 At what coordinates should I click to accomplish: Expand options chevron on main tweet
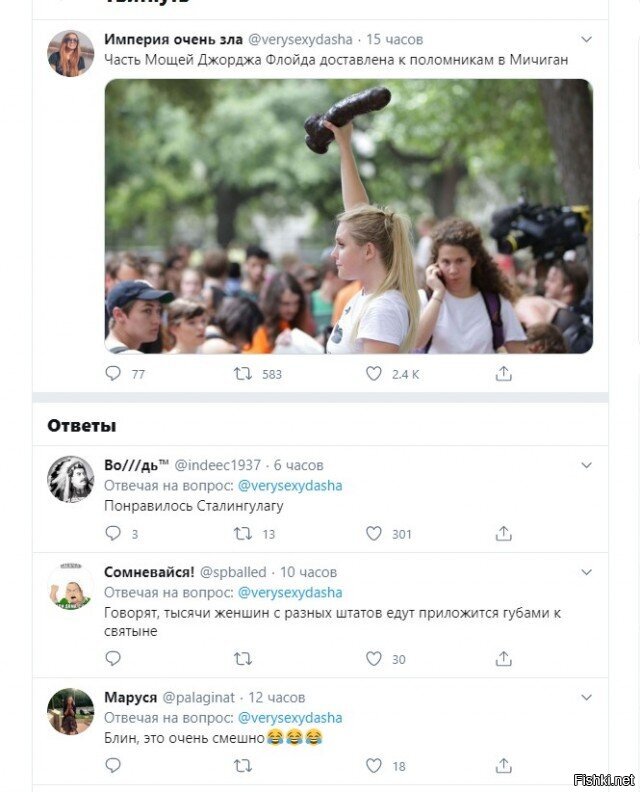tap(586, 39)
